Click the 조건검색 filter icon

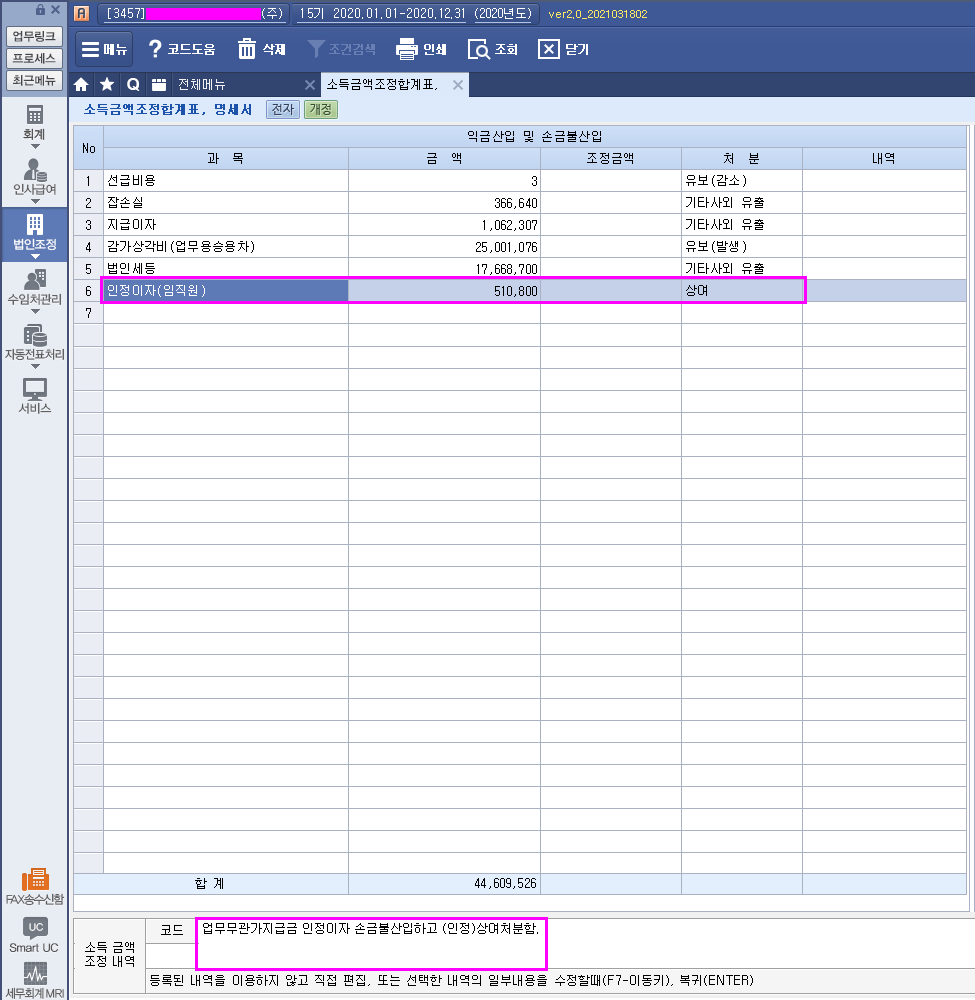(x=316, y=49)
